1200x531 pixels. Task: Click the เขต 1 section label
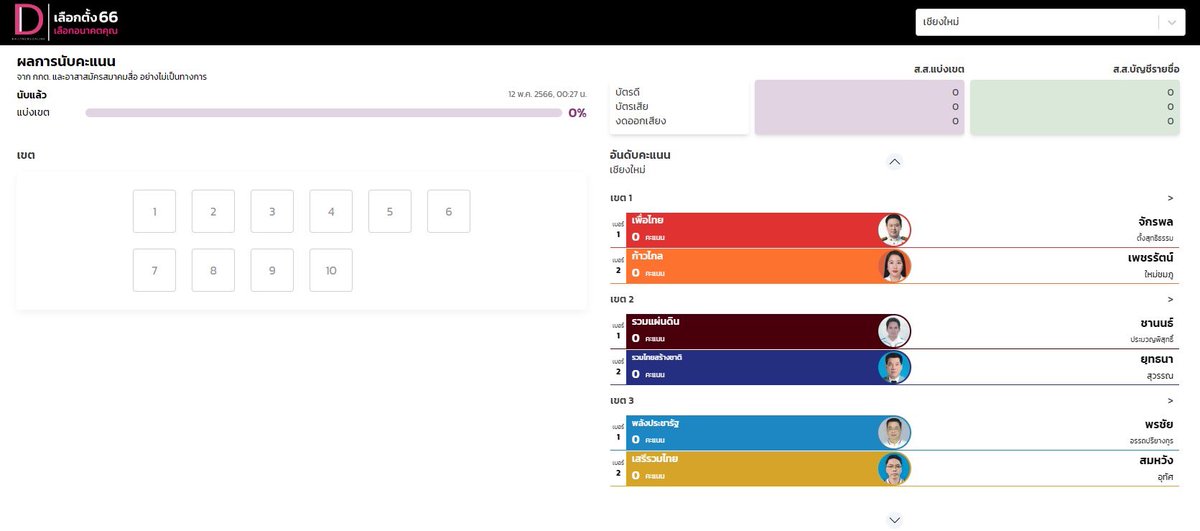pos(621,198)
